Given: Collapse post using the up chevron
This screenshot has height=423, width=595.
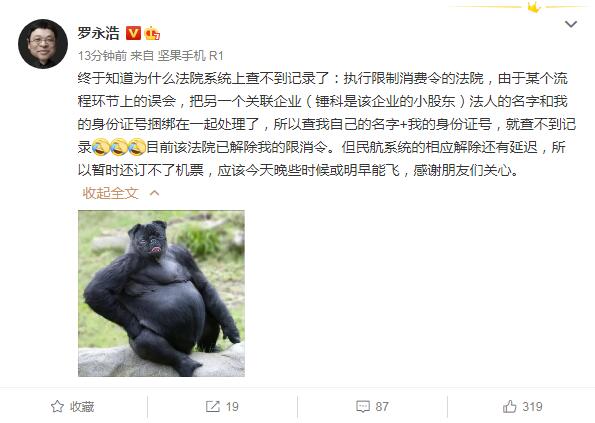Looking at the screenshot, I should [x=154, y=193].
